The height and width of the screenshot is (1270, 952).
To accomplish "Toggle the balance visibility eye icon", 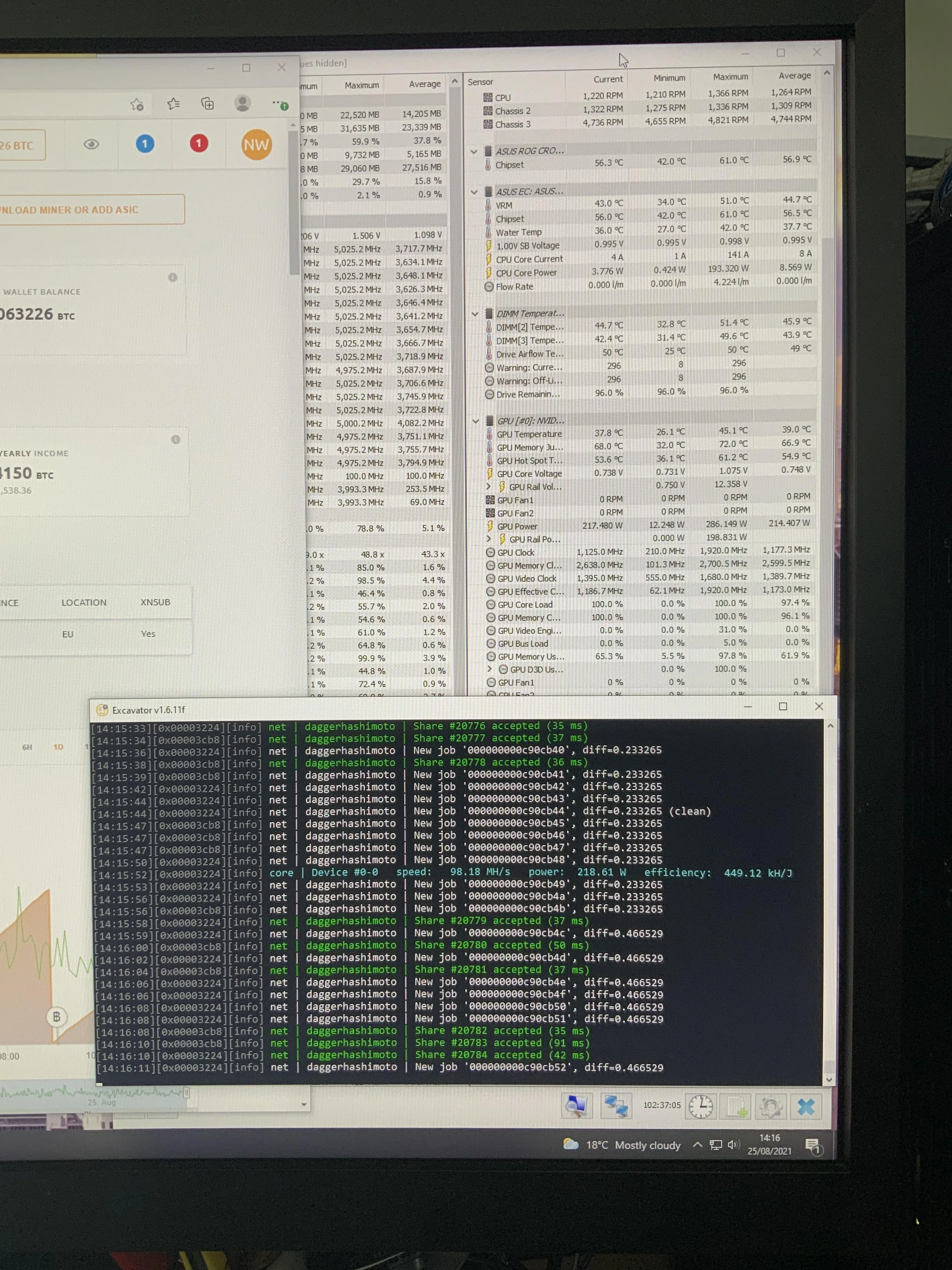I will [x=91, y=144].
